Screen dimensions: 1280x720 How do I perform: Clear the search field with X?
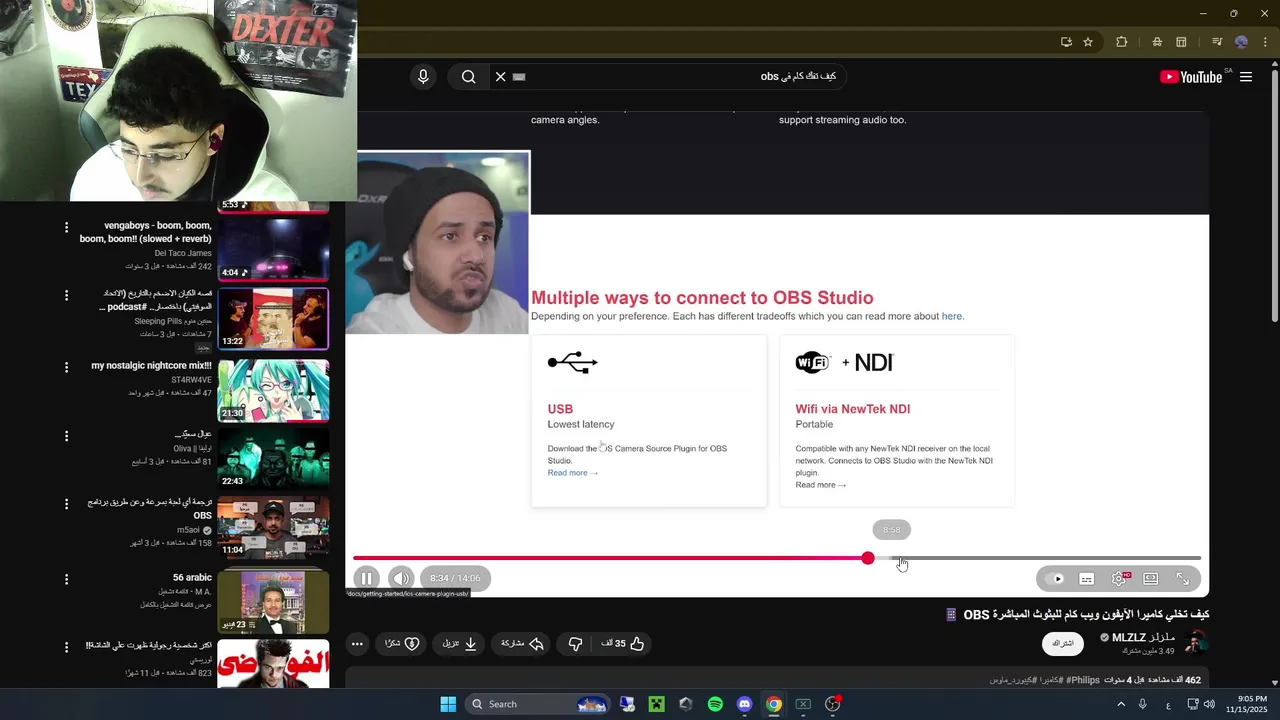[x=501, y=77]
